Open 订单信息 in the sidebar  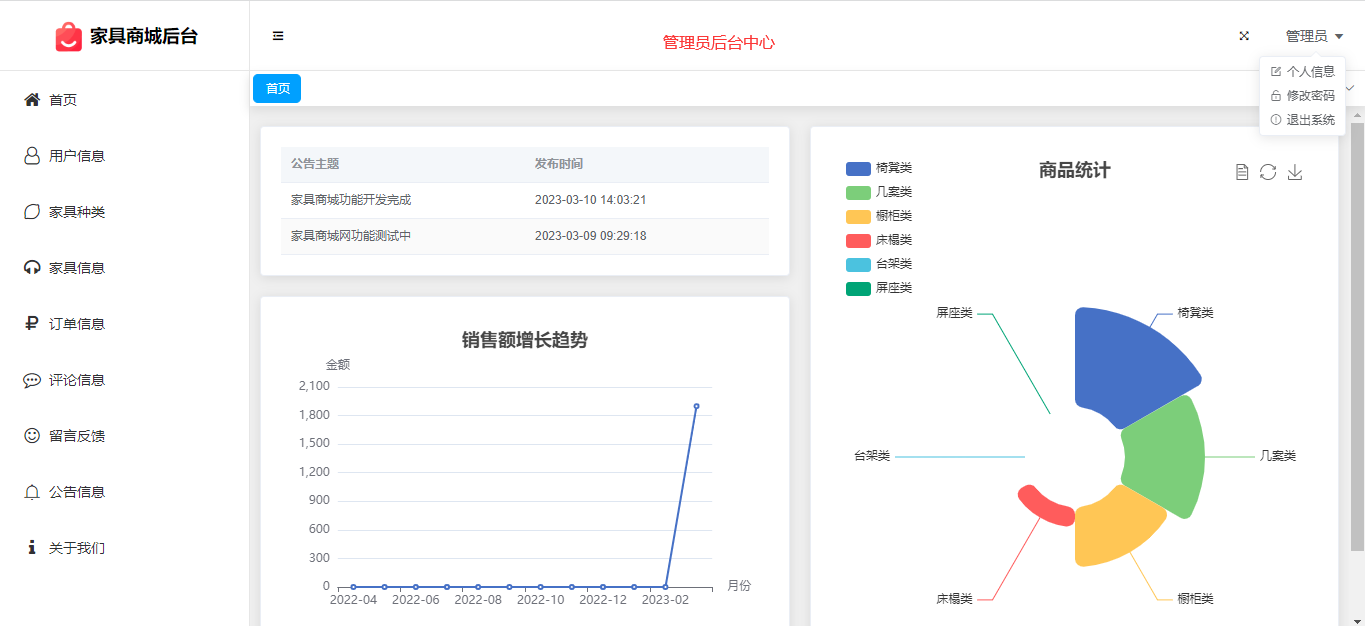[77, 324]
